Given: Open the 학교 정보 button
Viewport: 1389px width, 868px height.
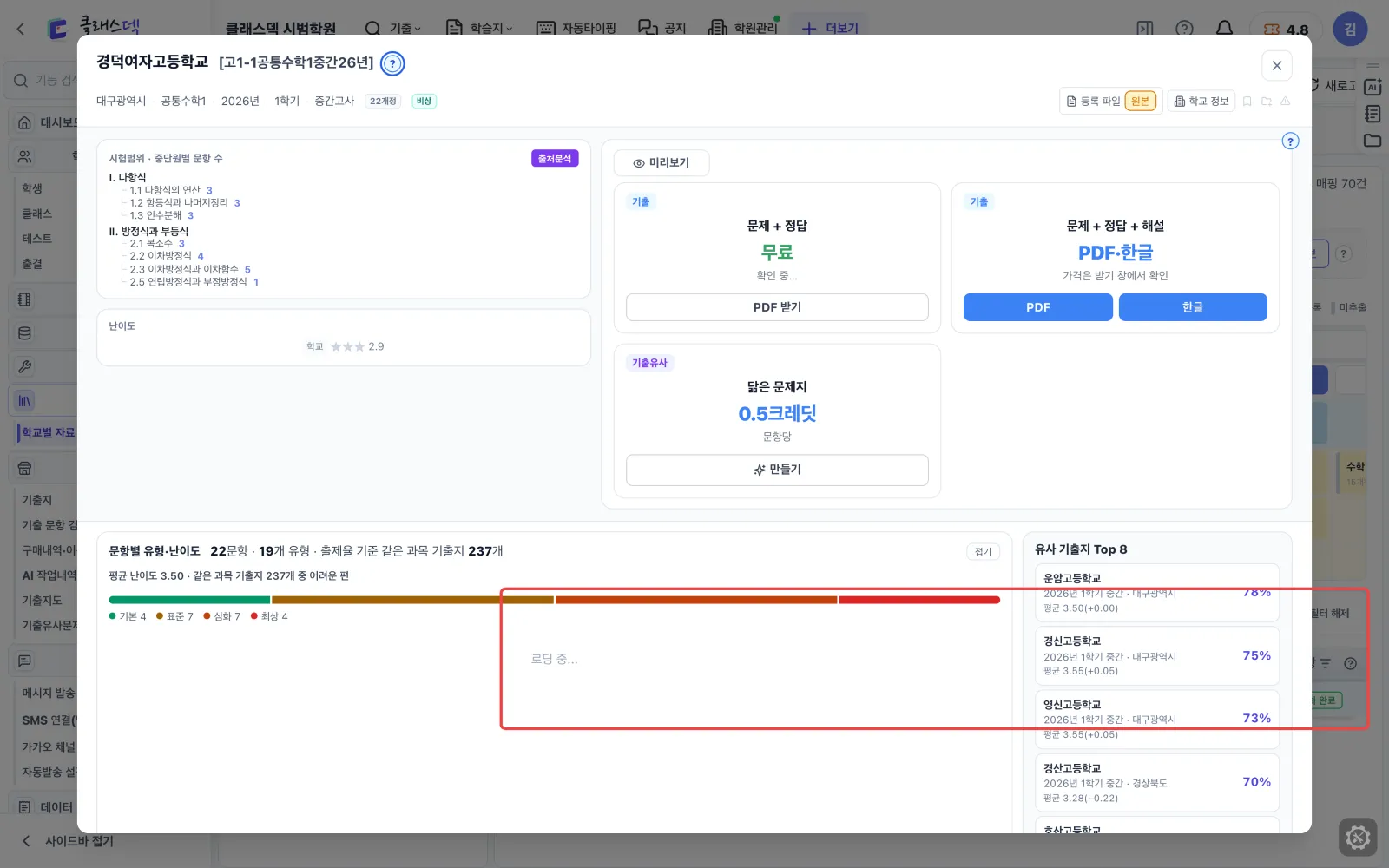Looking at the screenshot, I should [1201, 102].
